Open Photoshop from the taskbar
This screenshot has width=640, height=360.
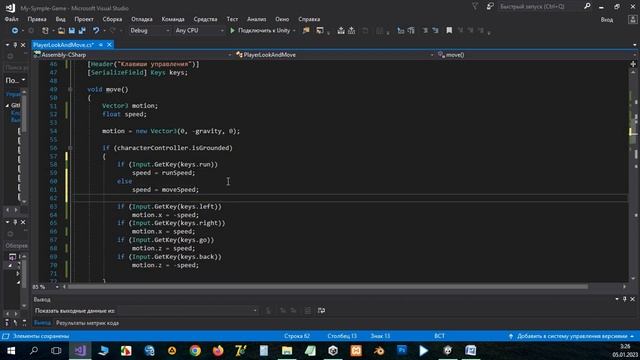point(402,351)
